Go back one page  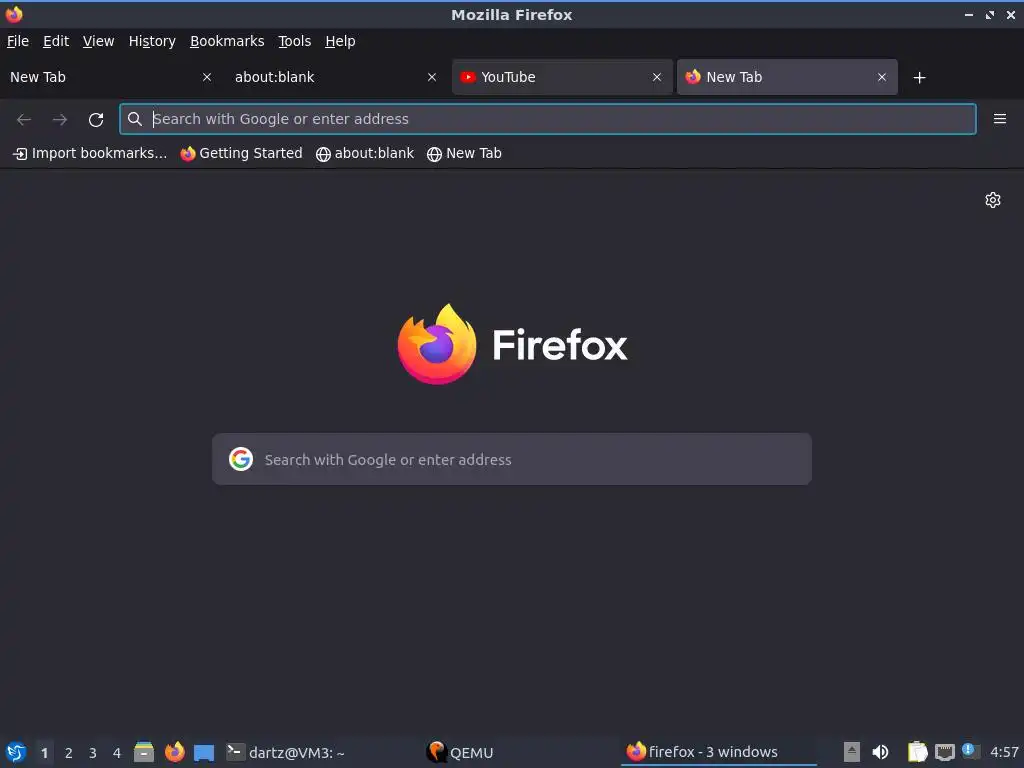coord(24,119)
